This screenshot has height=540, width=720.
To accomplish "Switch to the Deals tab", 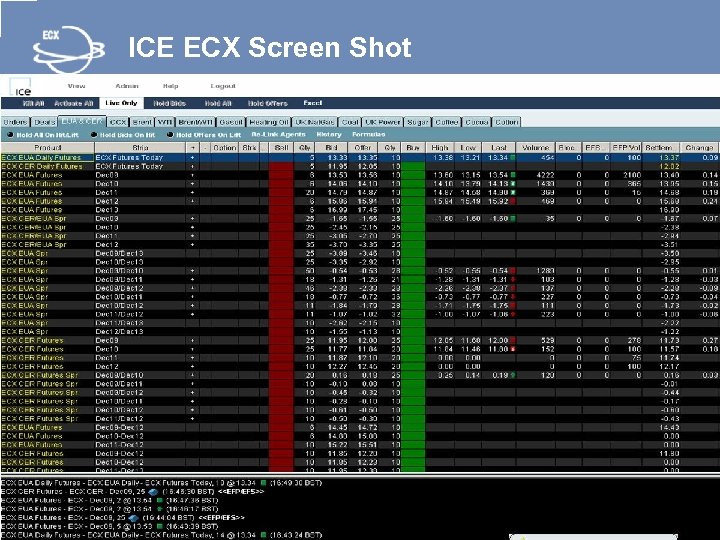I will [45, 122].
